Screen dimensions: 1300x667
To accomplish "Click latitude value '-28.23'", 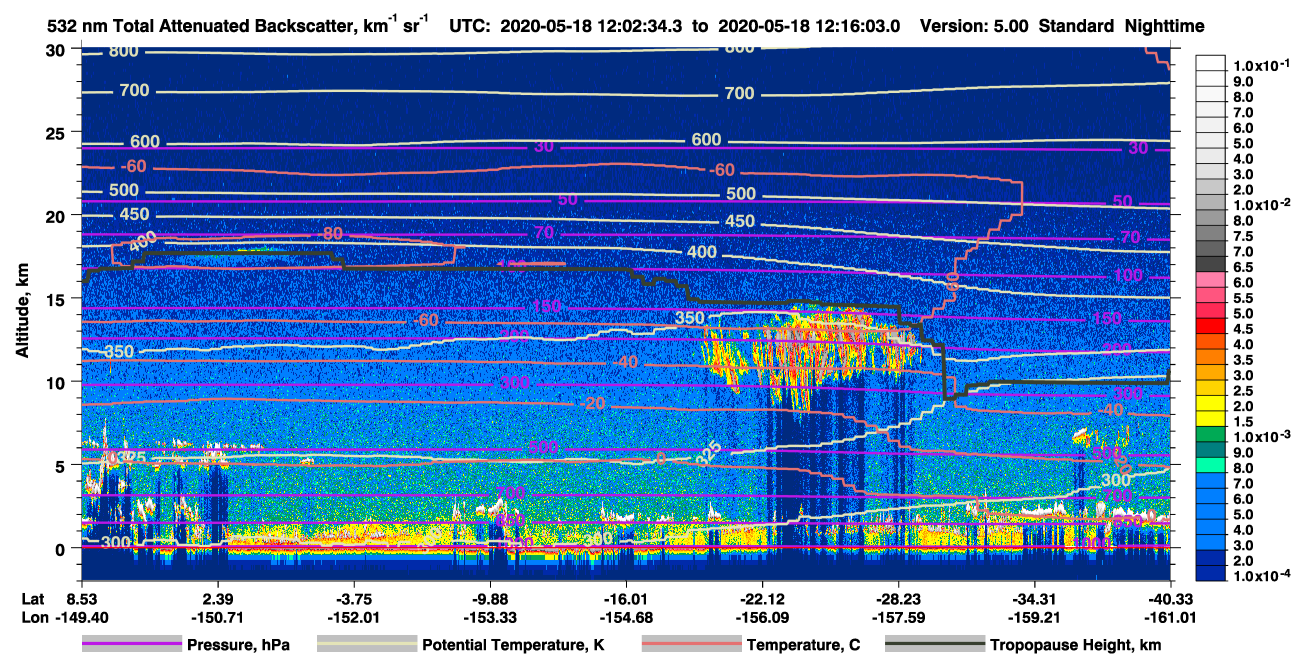I will click(x=898, y=599).
